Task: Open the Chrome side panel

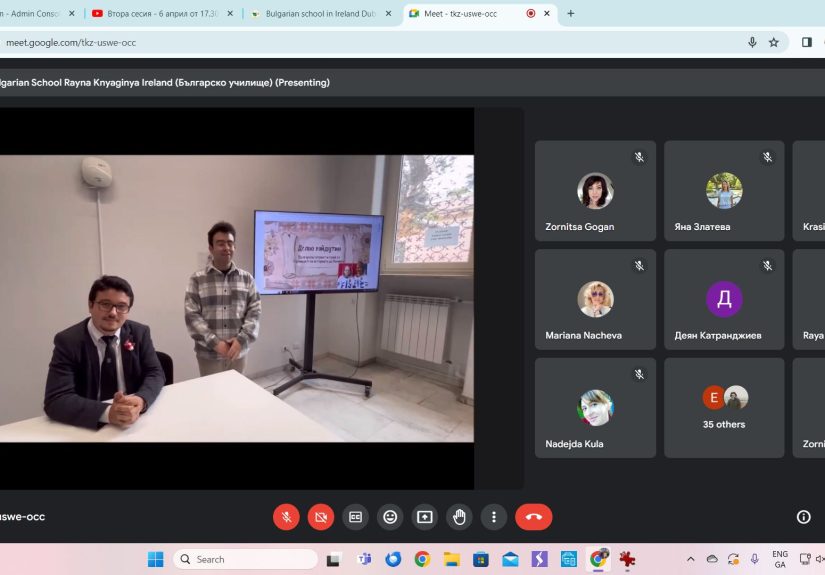Action: pos(807,42)
